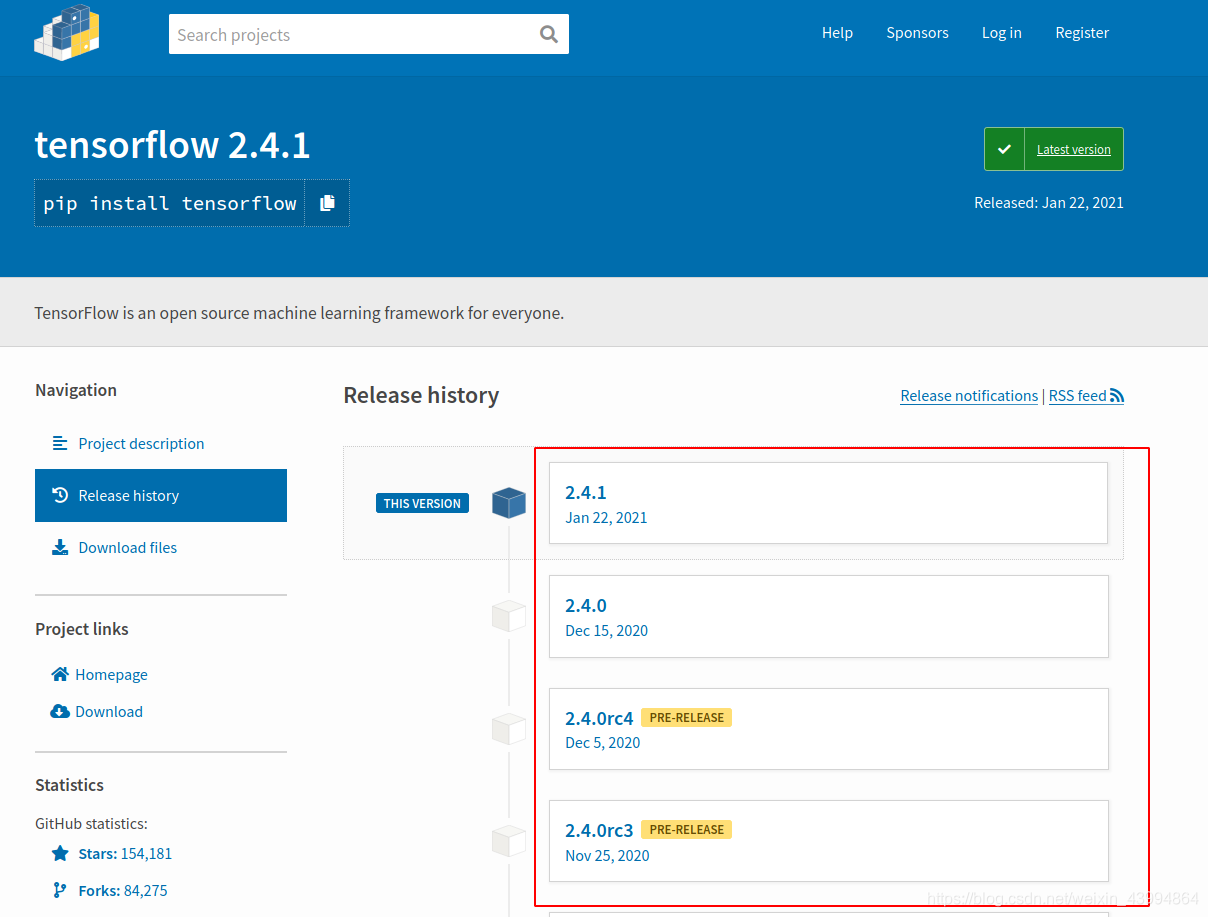Click PRE-RELEASE badge on 2.4.0rc4

coord(686,717)
